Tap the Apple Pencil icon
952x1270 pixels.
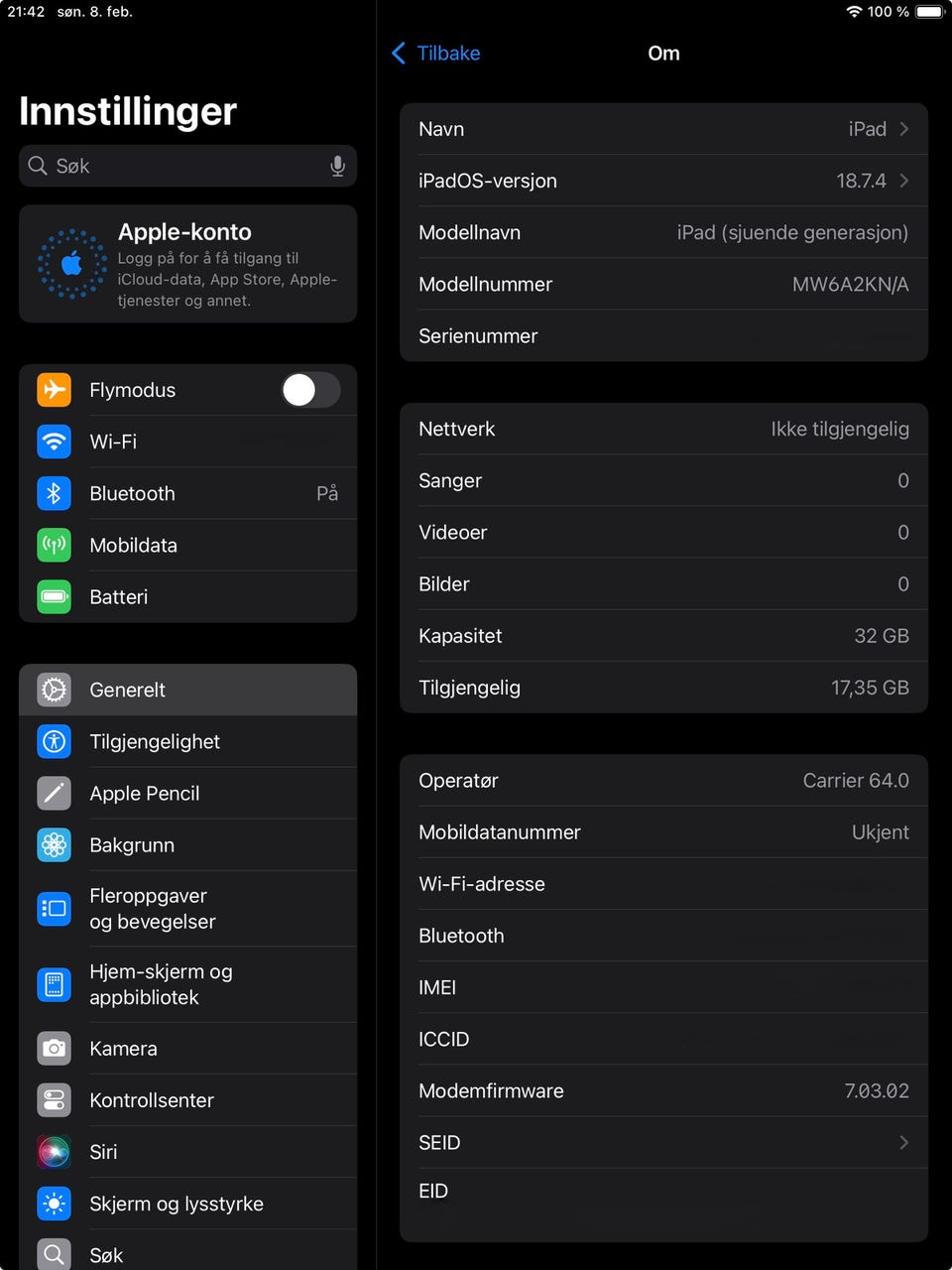pos(55,793)
